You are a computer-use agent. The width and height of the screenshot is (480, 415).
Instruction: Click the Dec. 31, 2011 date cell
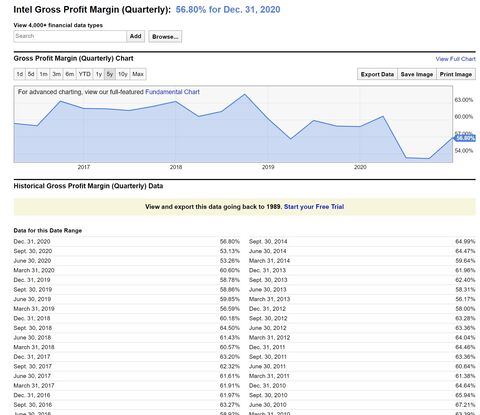(x=267, y=347)
